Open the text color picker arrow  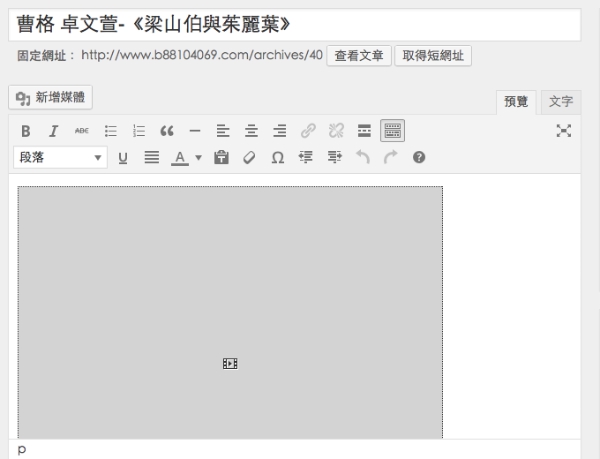pyautogui.click(x=198, y=157)
